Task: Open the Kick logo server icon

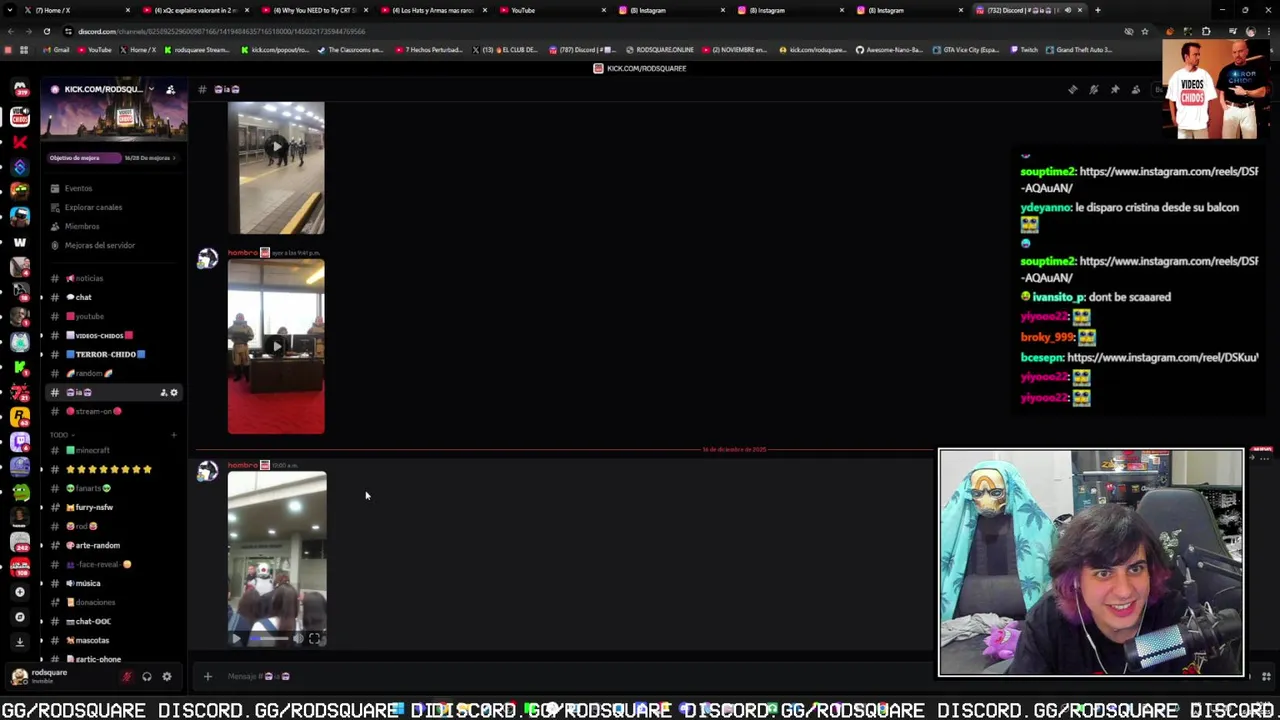Action: 20,366
